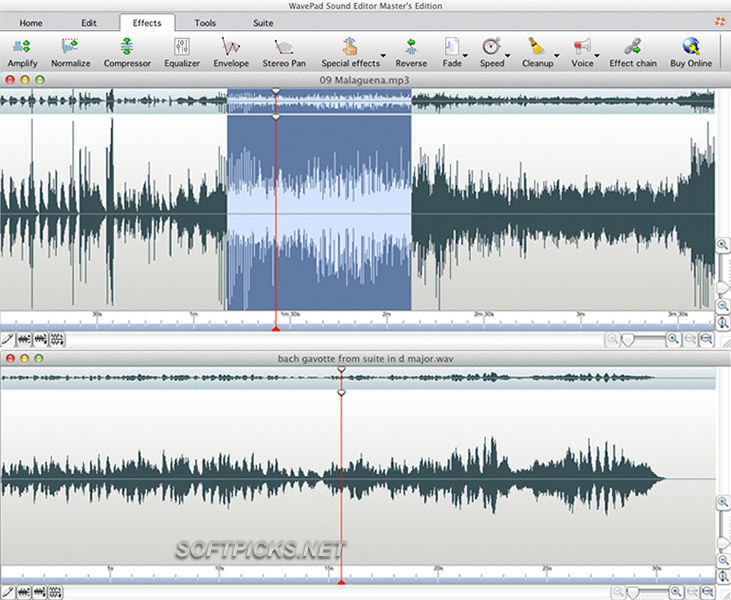Click the 1m mark on Malaguena time ruler

tap(193, 315)
